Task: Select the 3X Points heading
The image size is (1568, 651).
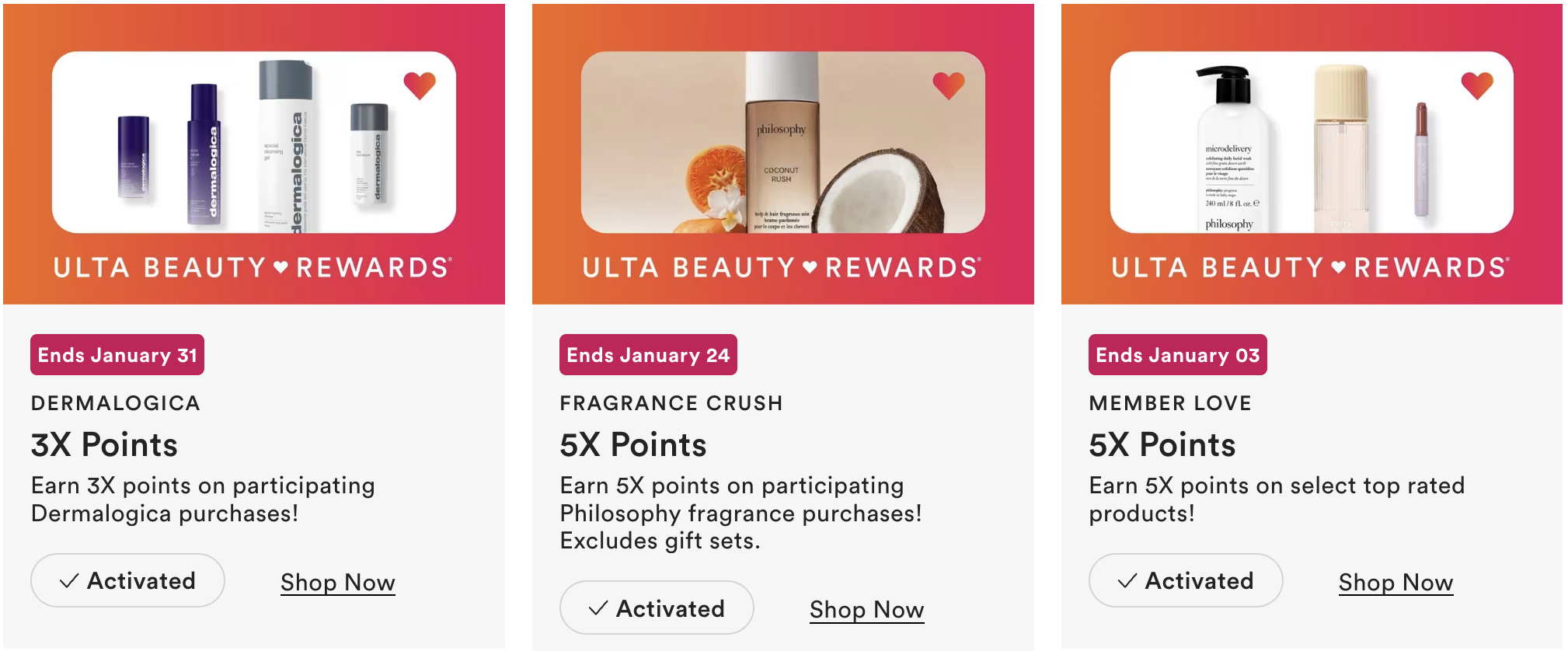Action: (105, 445)
